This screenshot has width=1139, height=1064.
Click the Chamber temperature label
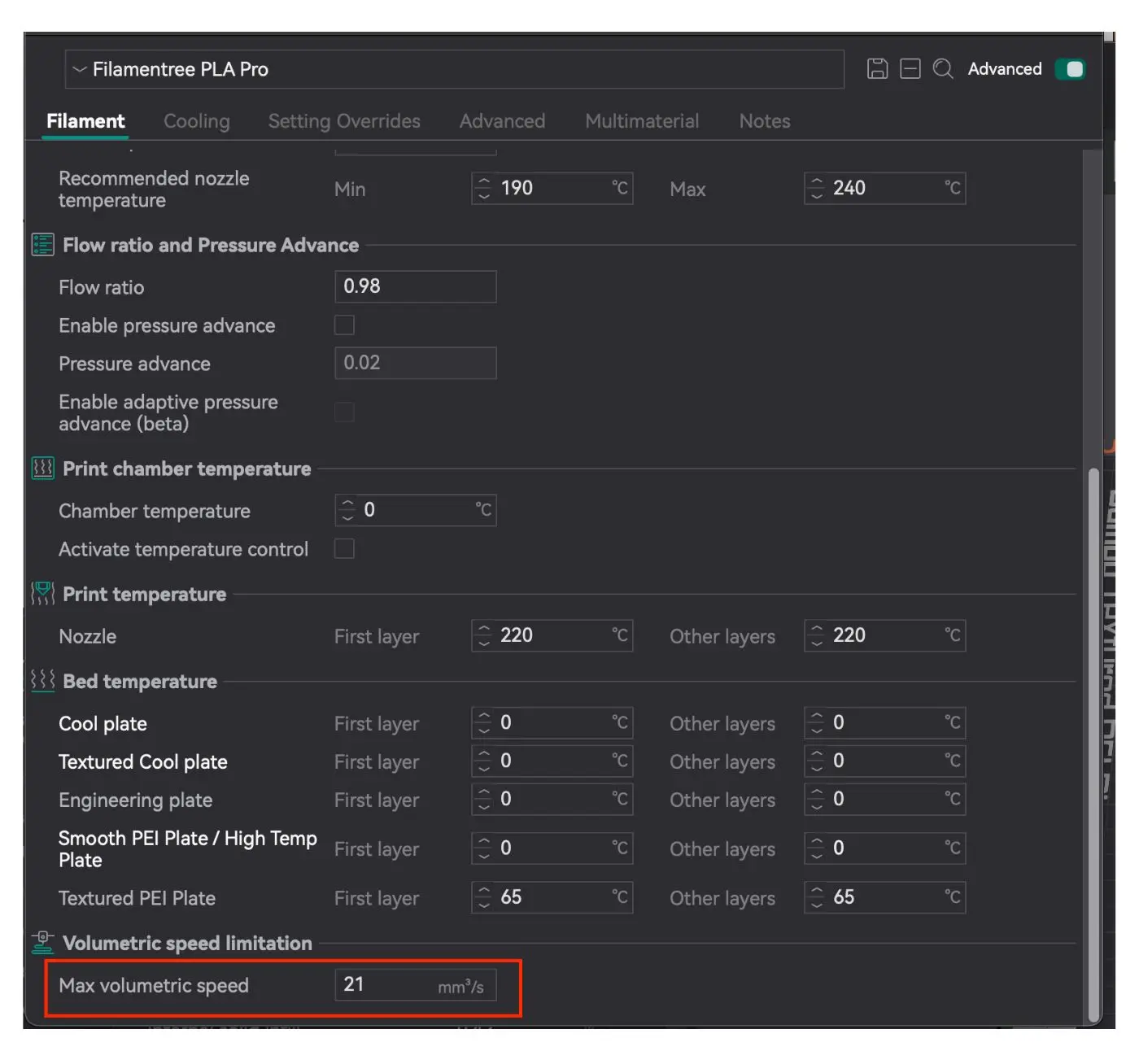click(x=155, y=511)
